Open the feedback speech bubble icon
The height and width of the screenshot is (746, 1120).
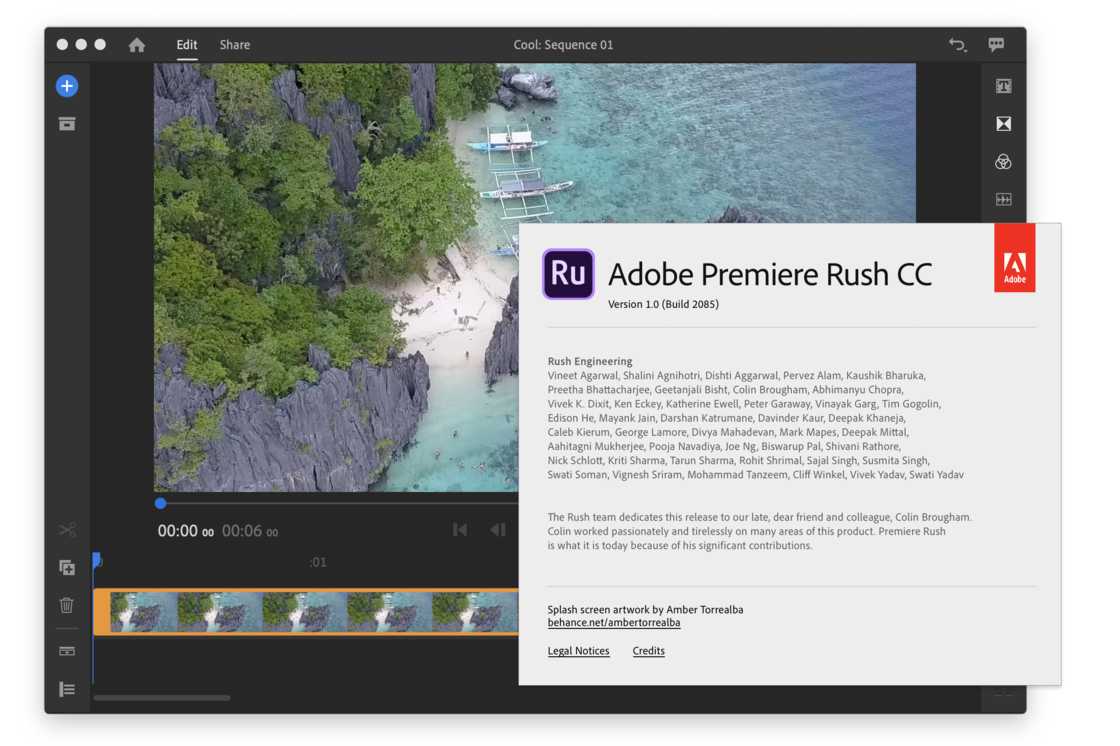click(x=996, y=45)
